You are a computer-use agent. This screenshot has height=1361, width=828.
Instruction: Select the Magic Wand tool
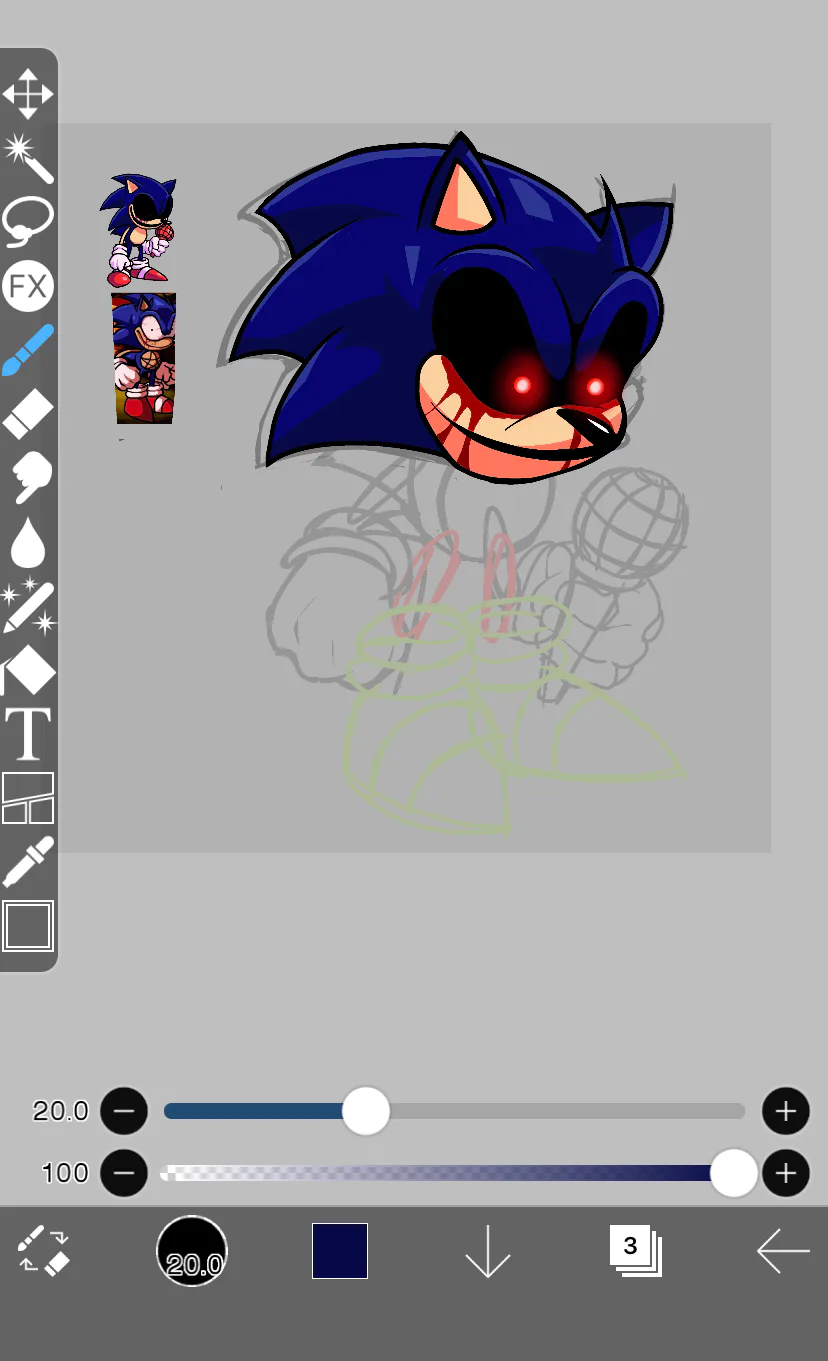pyautogui.click(x=27, y=158)
